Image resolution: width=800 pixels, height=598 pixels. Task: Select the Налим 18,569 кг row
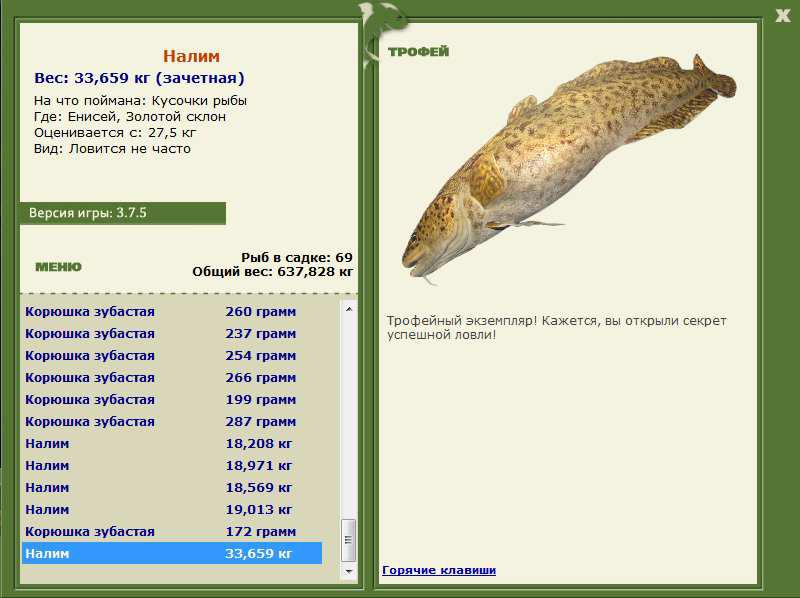point(171,487)
